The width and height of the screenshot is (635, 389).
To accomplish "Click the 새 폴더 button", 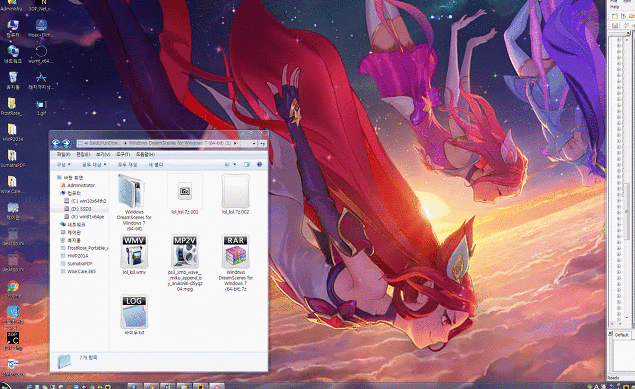I will [156, 165].
